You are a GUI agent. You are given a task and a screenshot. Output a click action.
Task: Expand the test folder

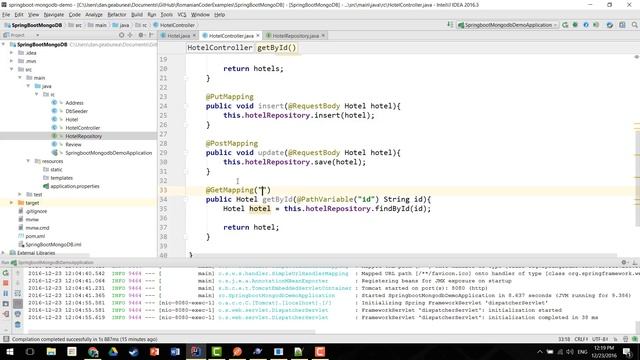(x=20, y=194)
